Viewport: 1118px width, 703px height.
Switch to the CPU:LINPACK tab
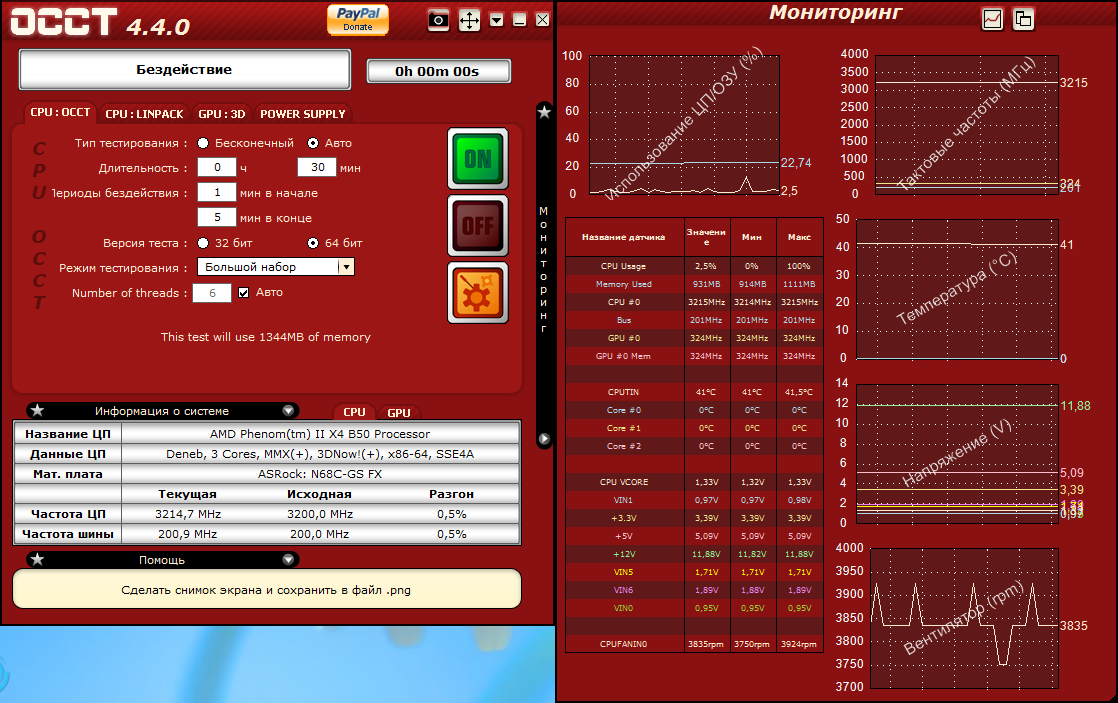coord(144,114)
